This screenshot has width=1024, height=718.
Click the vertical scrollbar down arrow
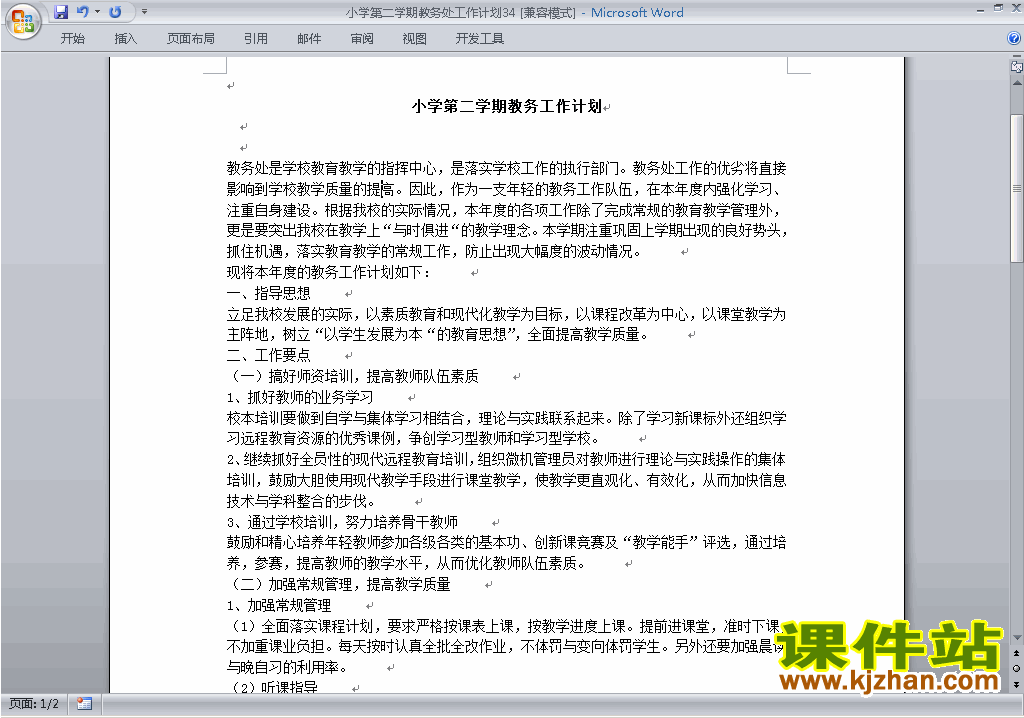tap(1016, 638)
